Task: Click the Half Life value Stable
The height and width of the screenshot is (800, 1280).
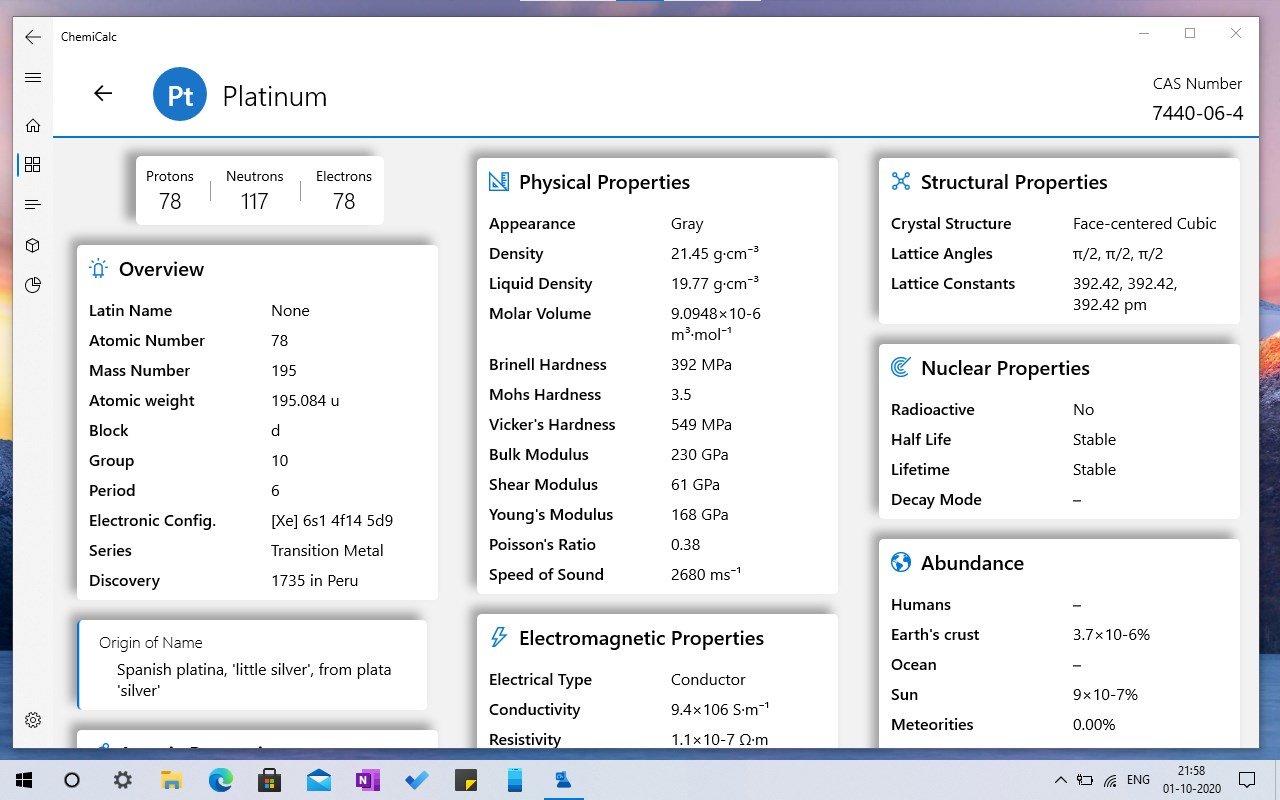Action: tap(1094, 439)
